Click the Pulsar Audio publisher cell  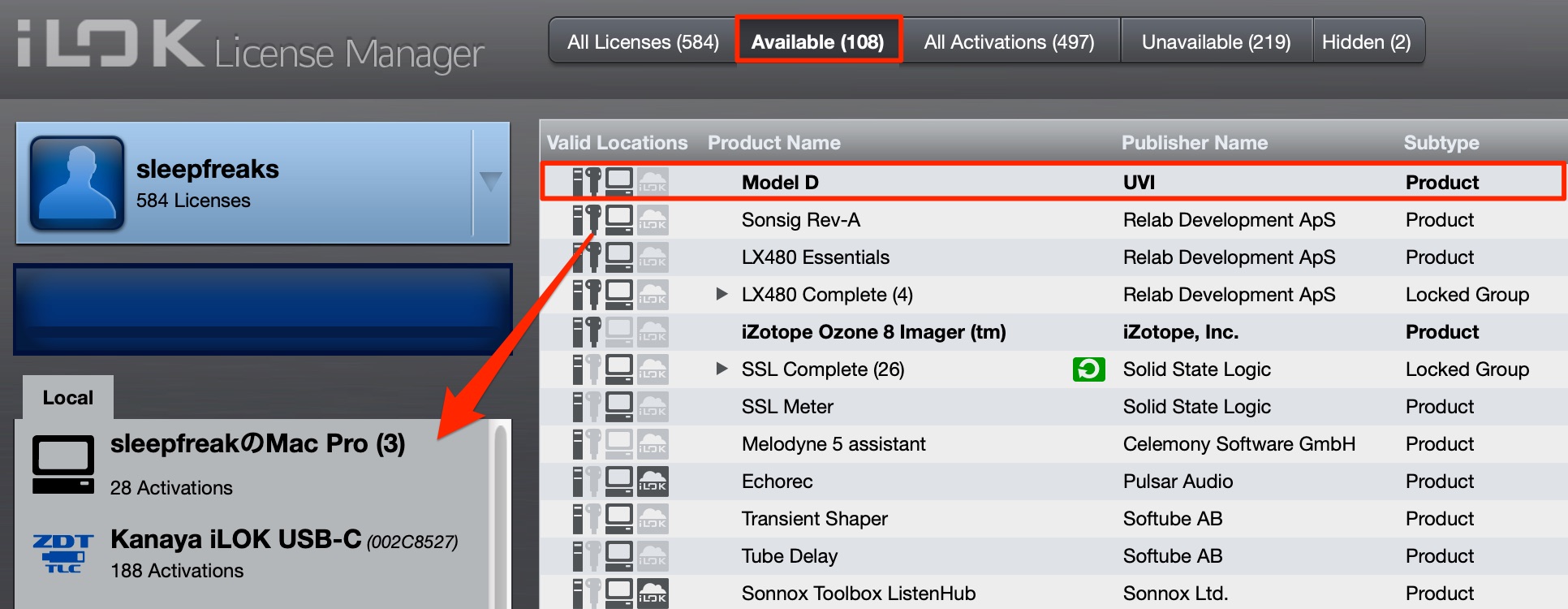tap(1178, 481)
